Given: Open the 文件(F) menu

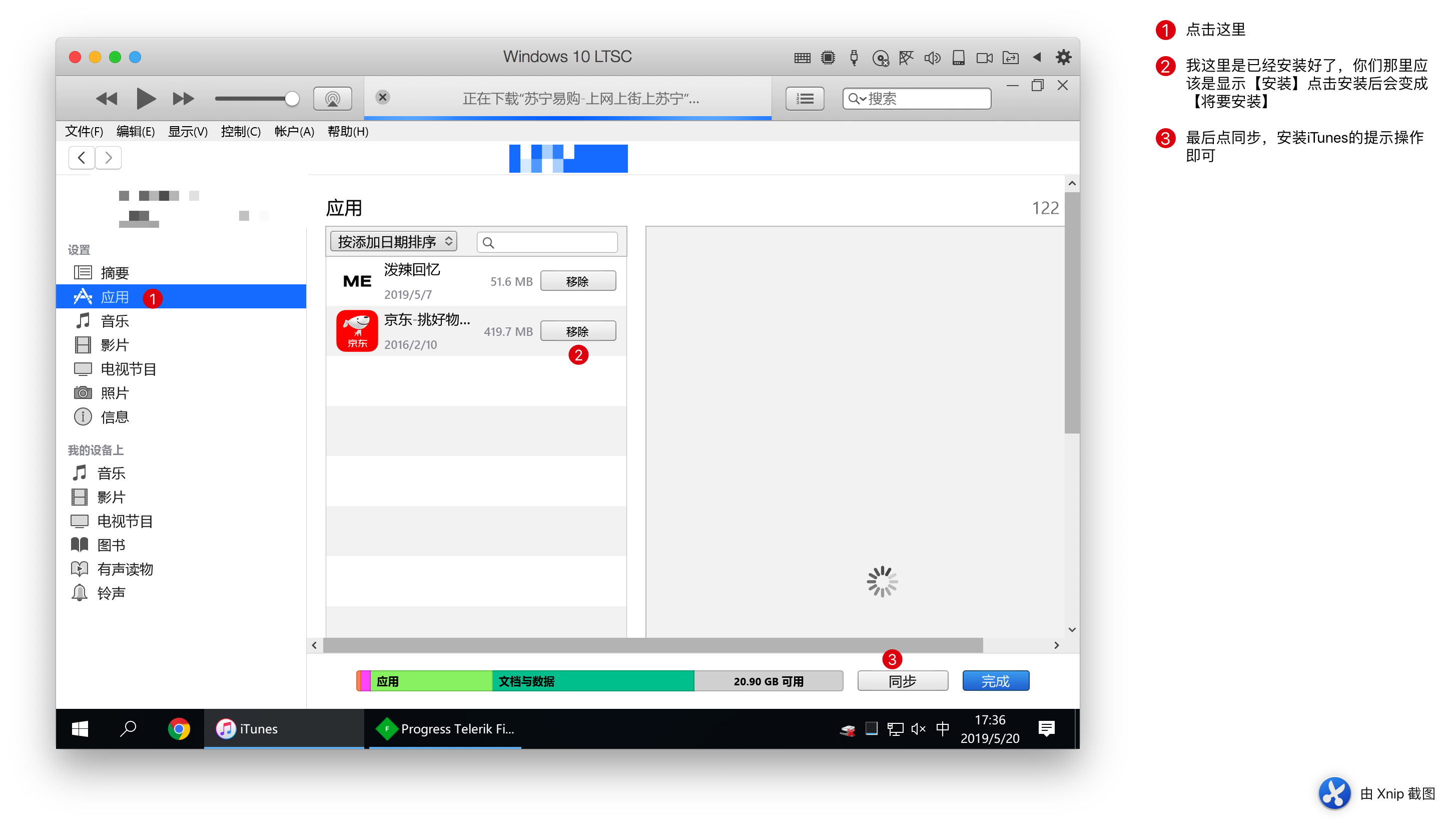Looking at the screenshot, I should (84, 132).
